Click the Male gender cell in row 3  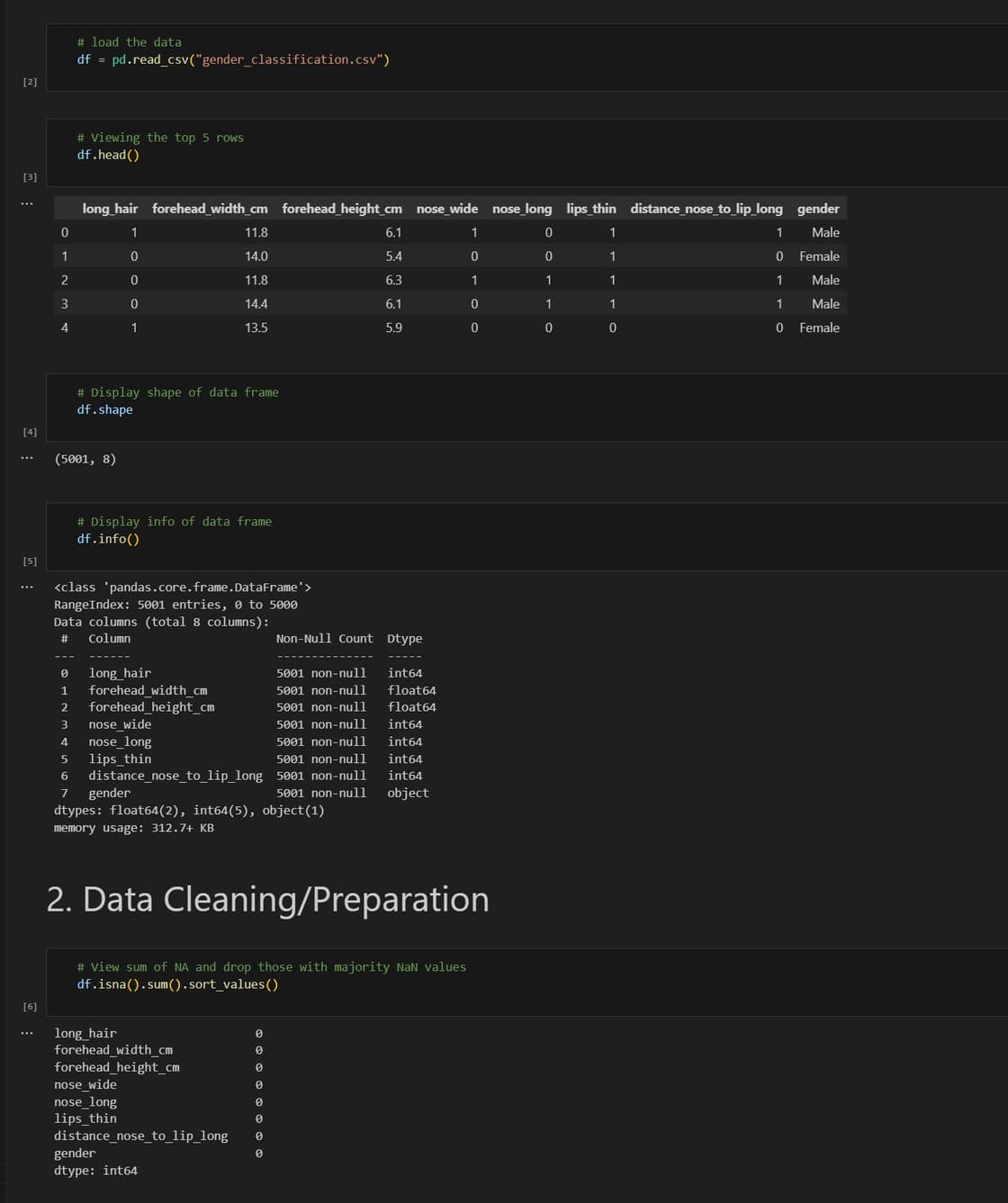tap(825, 304)
